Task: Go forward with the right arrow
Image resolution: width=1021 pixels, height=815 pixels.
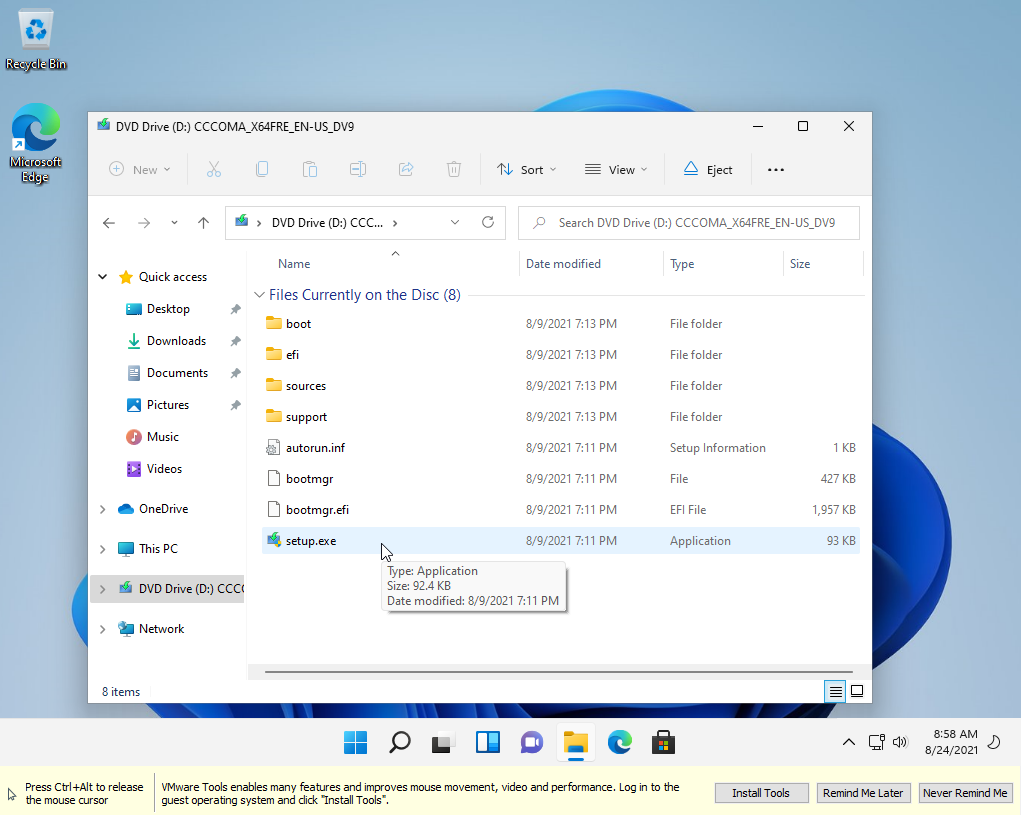Action: [x=144, y=223]
